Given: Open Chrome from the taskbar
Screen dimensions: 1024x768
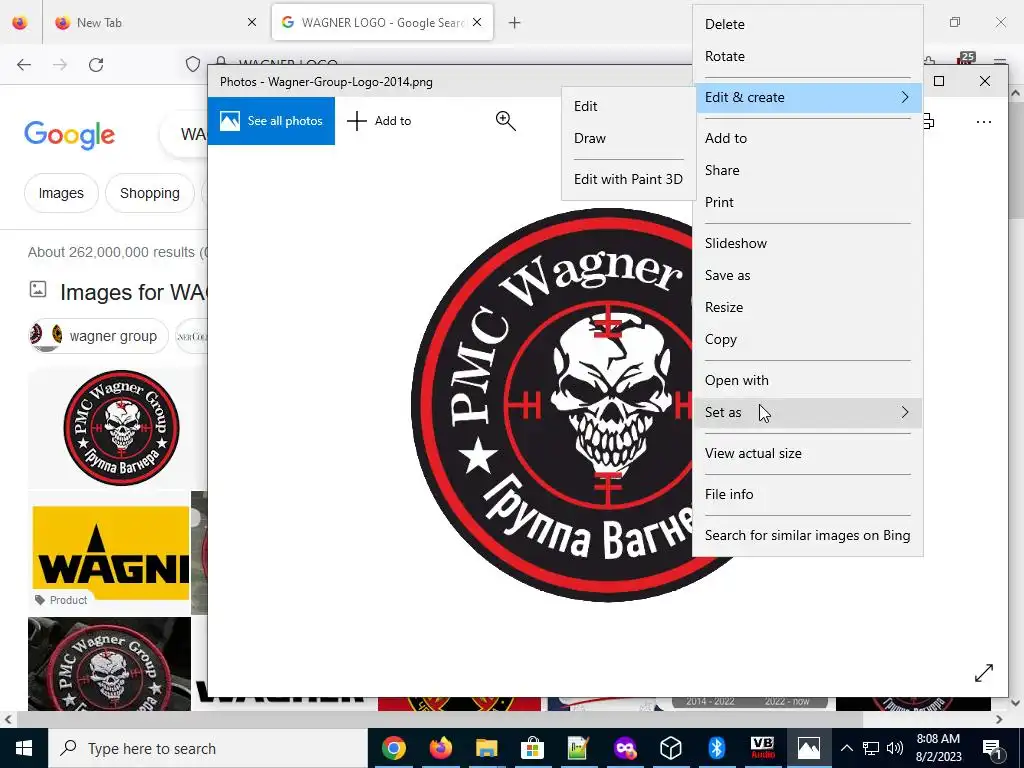Looking at the screenshot, I should (x=394, y=748).
